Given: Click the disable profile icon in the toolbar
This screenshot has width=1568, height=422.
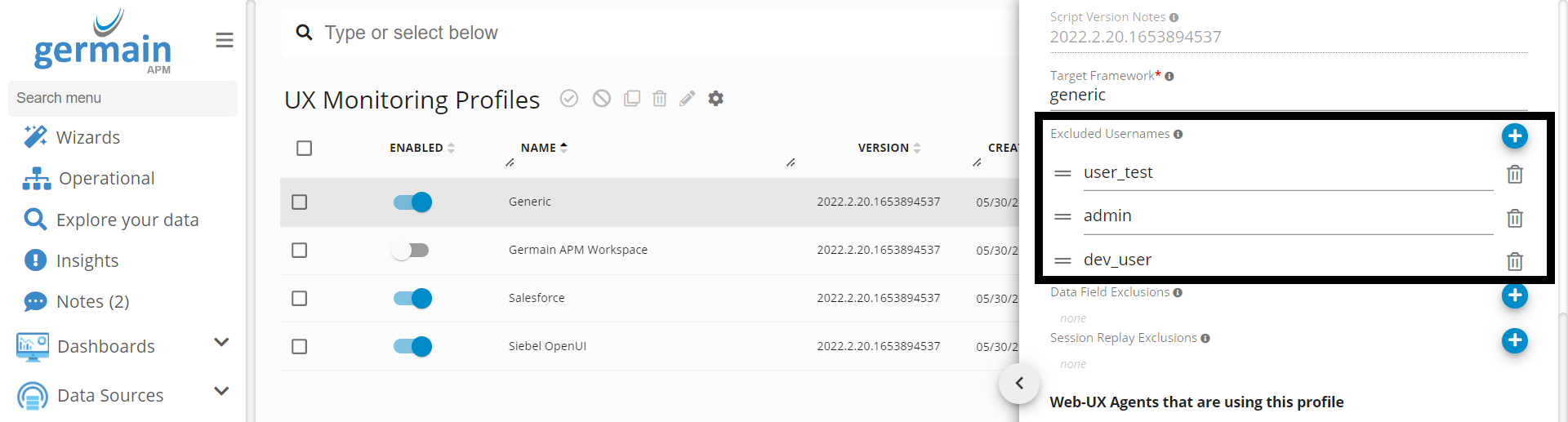Looking at the screenshot, I should [602, 99].
